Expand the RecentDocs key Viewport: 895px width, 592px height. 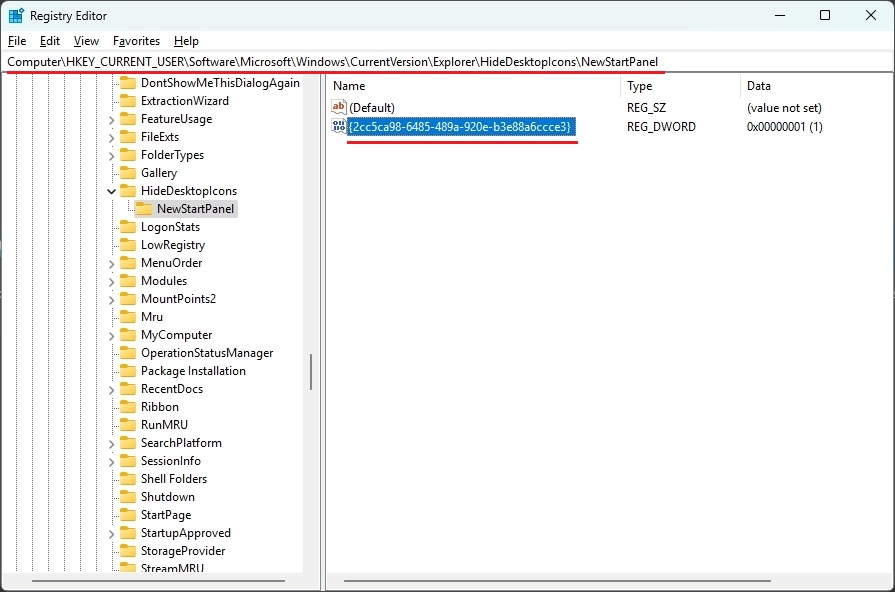pos(111,389)
